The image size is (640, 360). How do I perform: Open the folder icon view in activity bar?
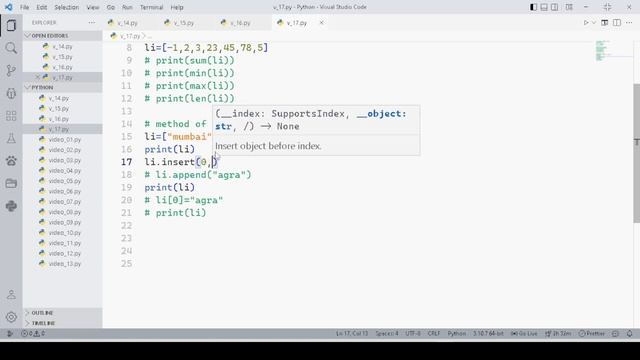11,183
